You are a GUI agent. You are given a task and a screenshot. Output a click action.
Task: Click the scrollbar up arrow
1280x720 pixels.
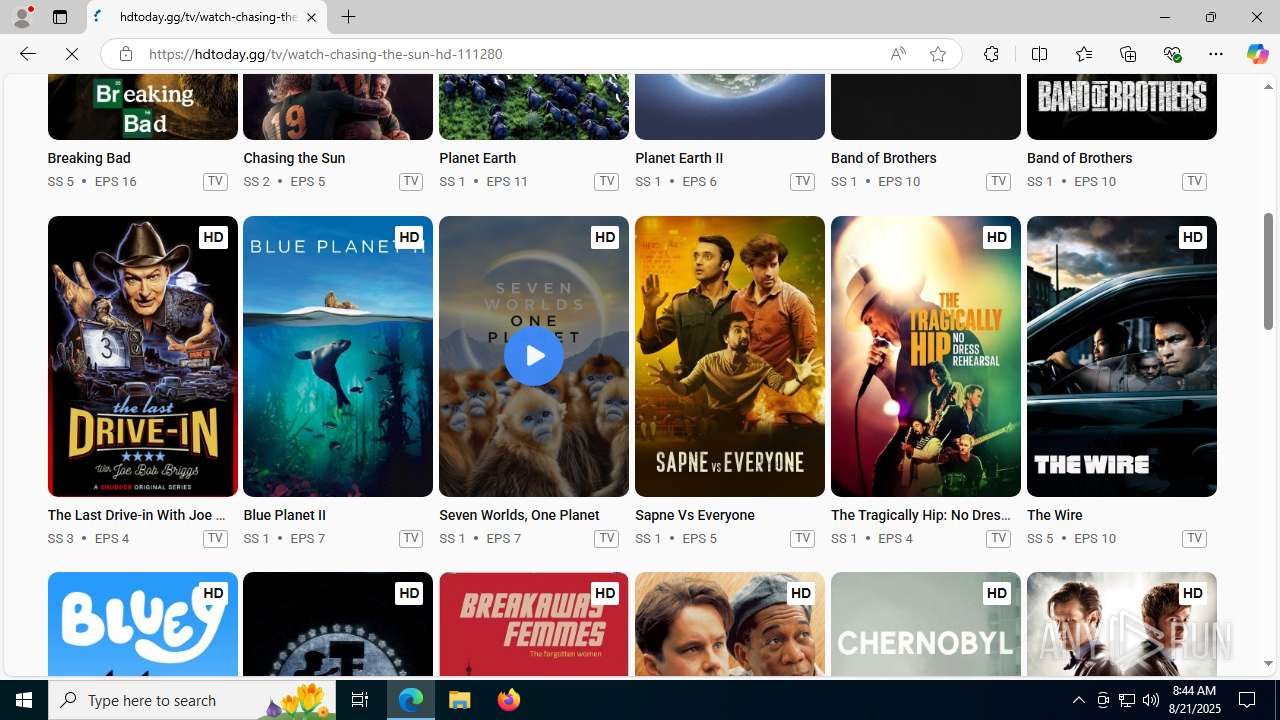(x=1268, y=87)
